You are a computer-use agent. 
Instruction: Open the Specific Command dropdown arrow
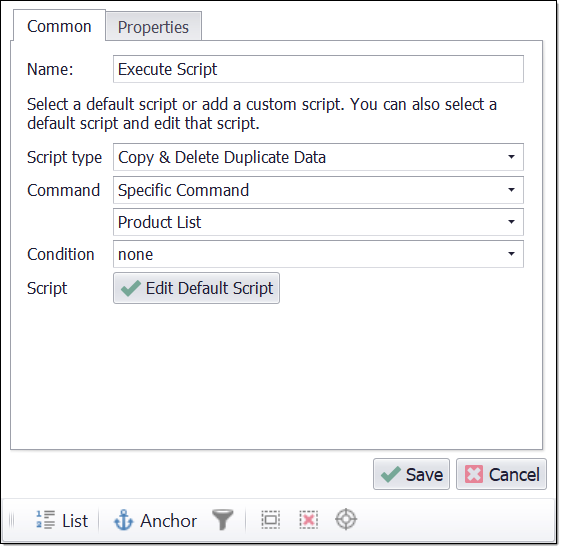(511, 191)
